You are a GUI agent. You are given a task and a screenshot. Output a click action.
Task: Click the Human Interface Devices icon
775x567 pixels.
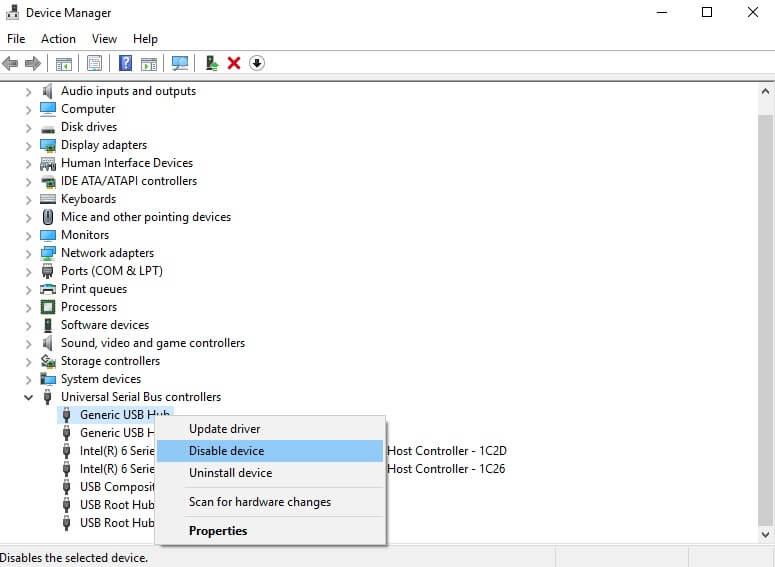coord(48,163)
